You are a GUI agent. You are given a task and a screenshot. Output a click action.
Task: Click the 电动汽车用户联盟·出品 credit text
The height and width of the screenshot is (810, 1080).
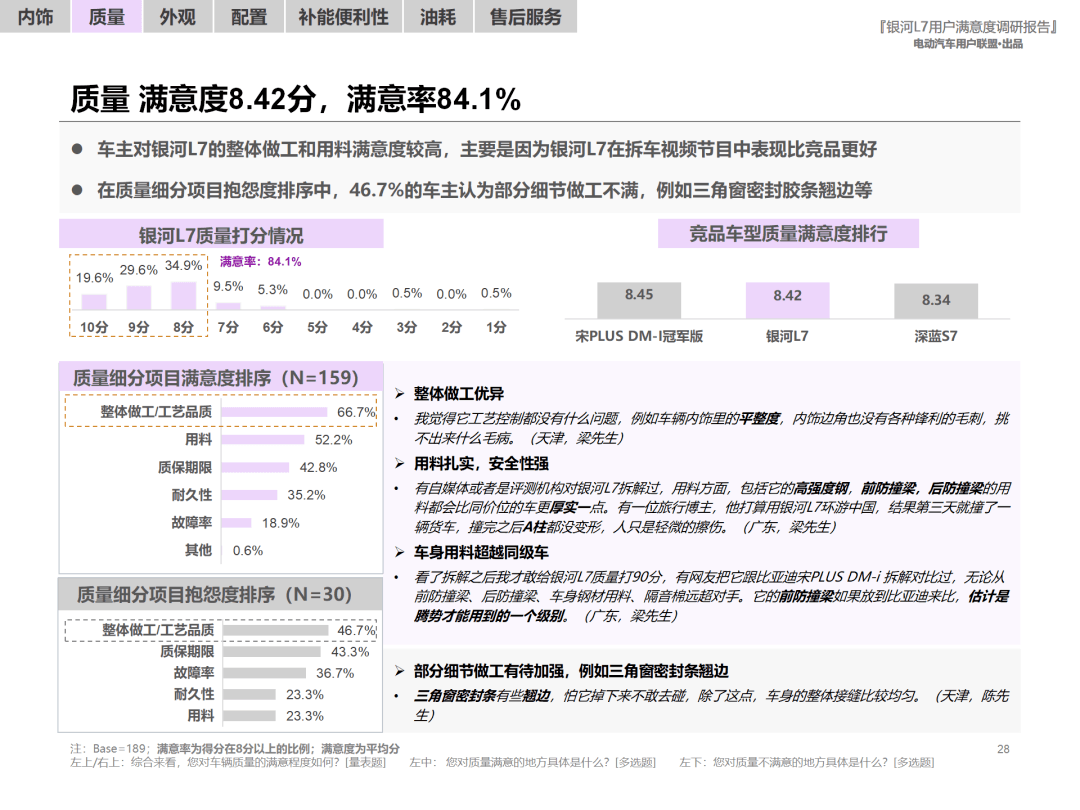[968, 44]
